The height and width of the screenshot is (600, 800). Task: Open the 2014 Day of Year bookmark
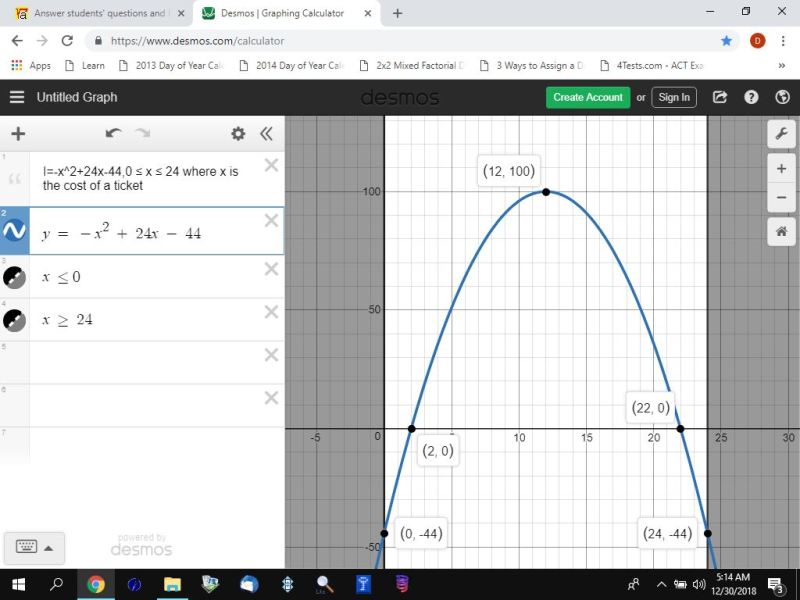click(x=292, y=65)
